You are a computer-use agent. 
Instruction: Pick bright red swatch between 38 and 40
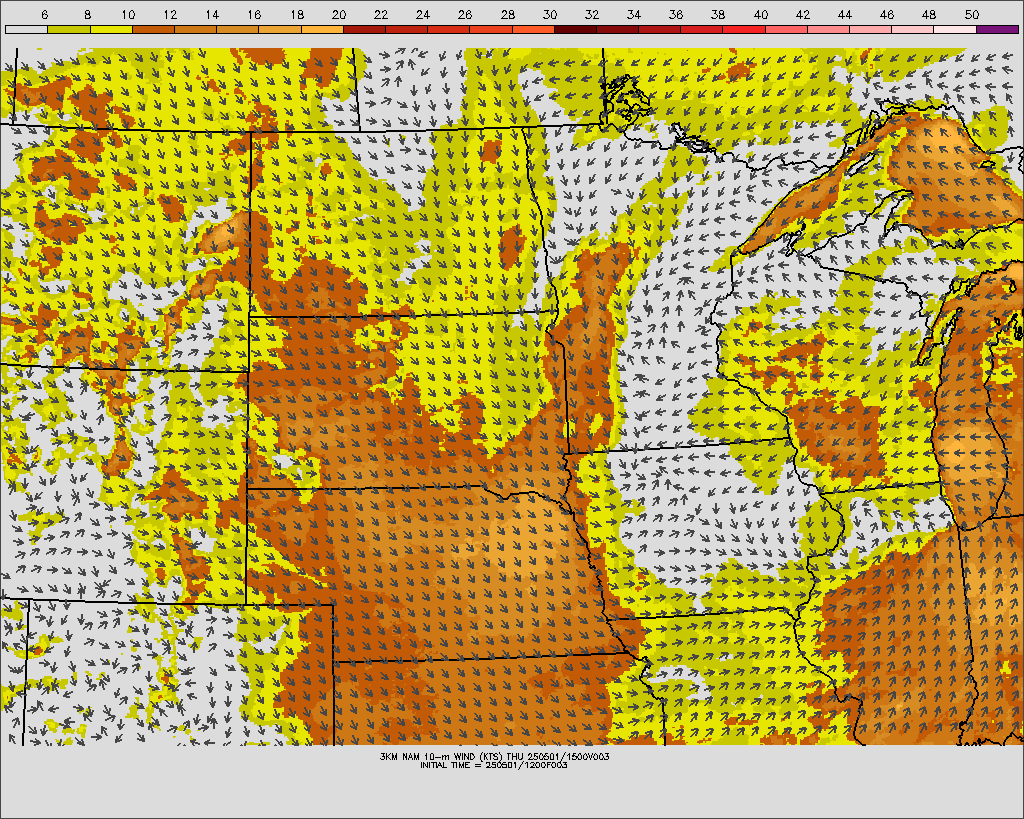[x=744, y=29]
